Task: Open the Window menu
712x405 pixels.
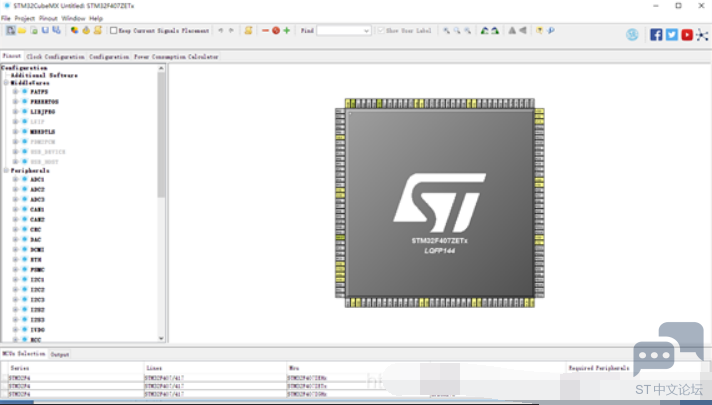Action: tap(73, 18)
